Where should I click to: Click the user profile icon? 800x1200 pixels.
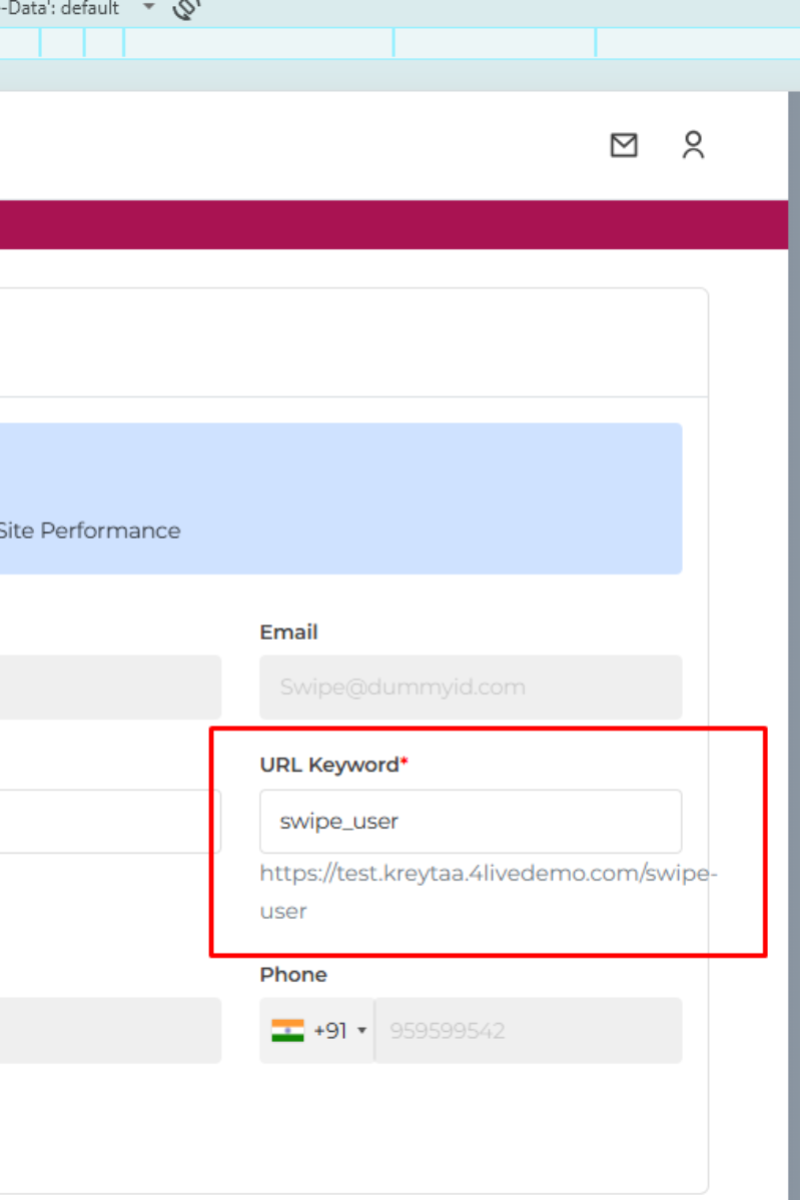point(693,146)
